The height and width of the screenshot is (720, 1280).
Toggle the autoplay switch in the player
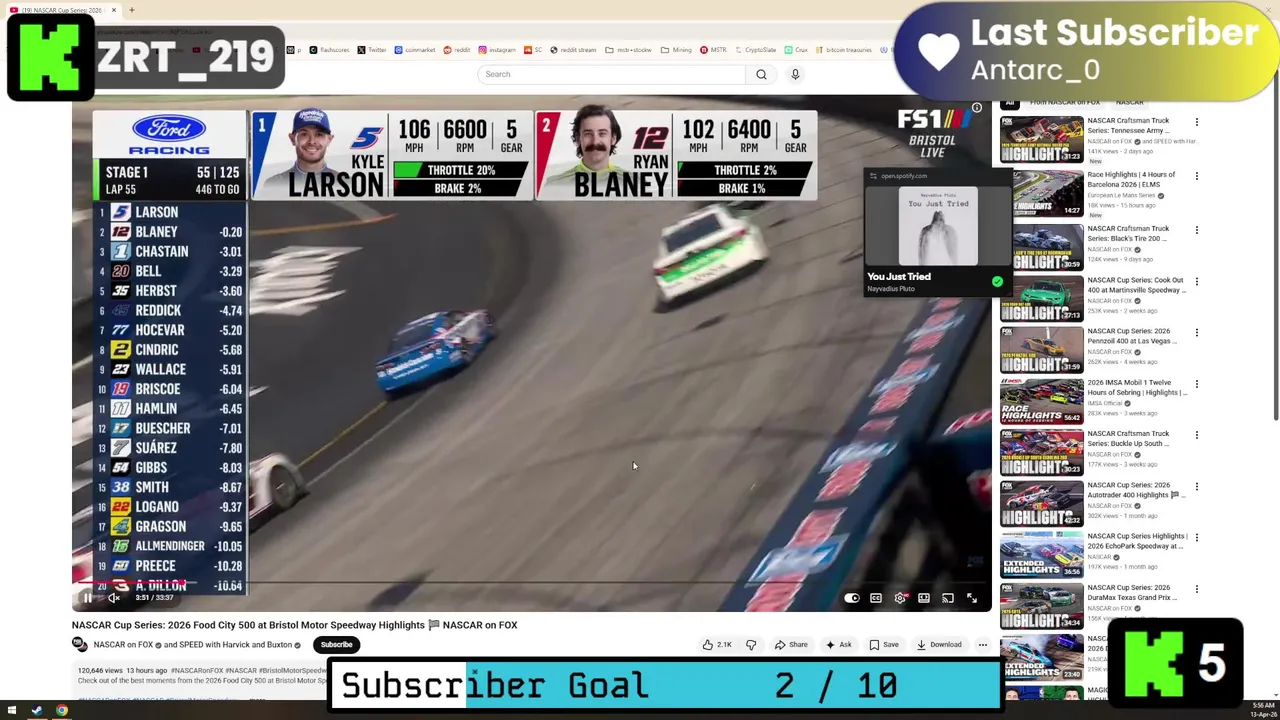[852, 598]
